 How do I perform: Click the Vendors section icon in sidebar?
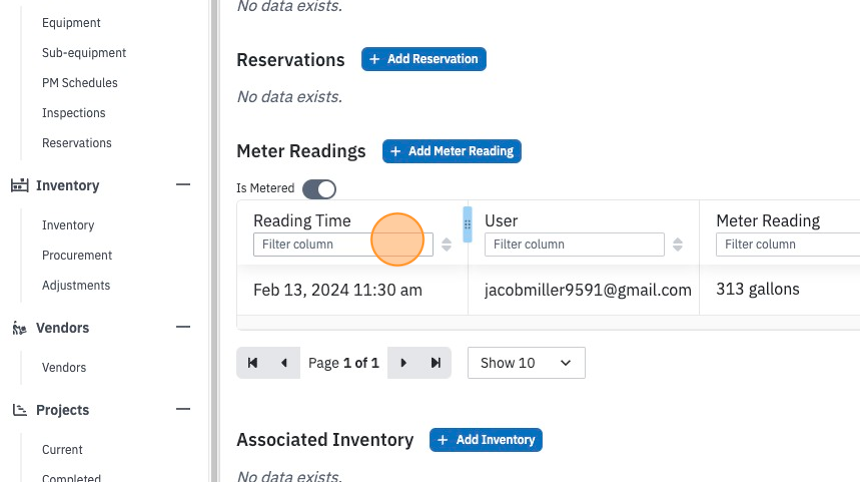(x=19, y=328)
